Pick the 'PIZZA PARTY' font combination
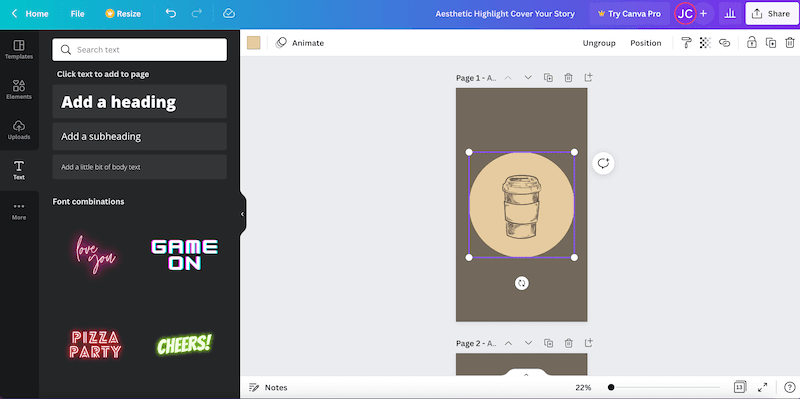This screenshot has width=800, height=399. click(x=95, y=344)
